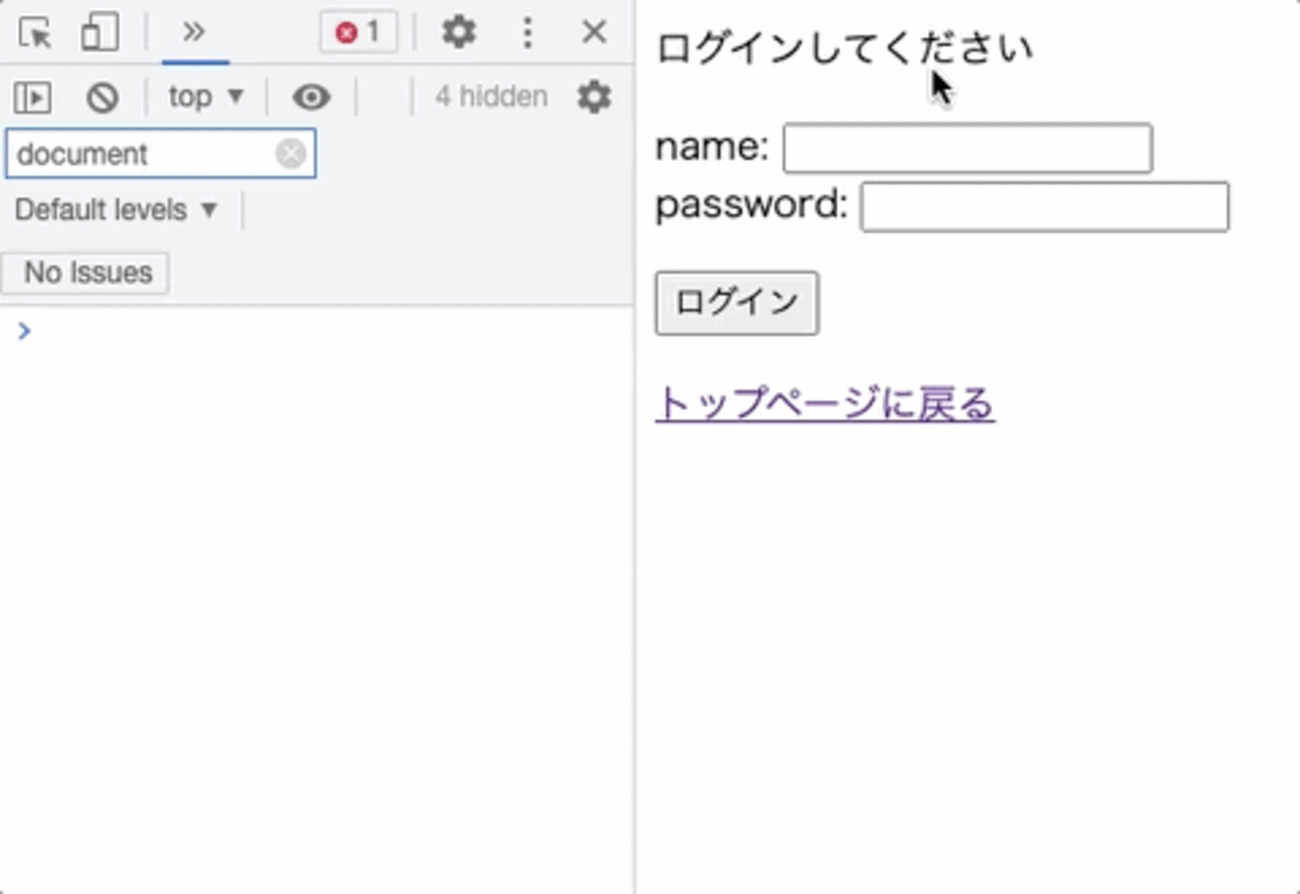This screenshot has width=1300, height=894.
Task: Click the red error count badge
Action: [358, 33]
